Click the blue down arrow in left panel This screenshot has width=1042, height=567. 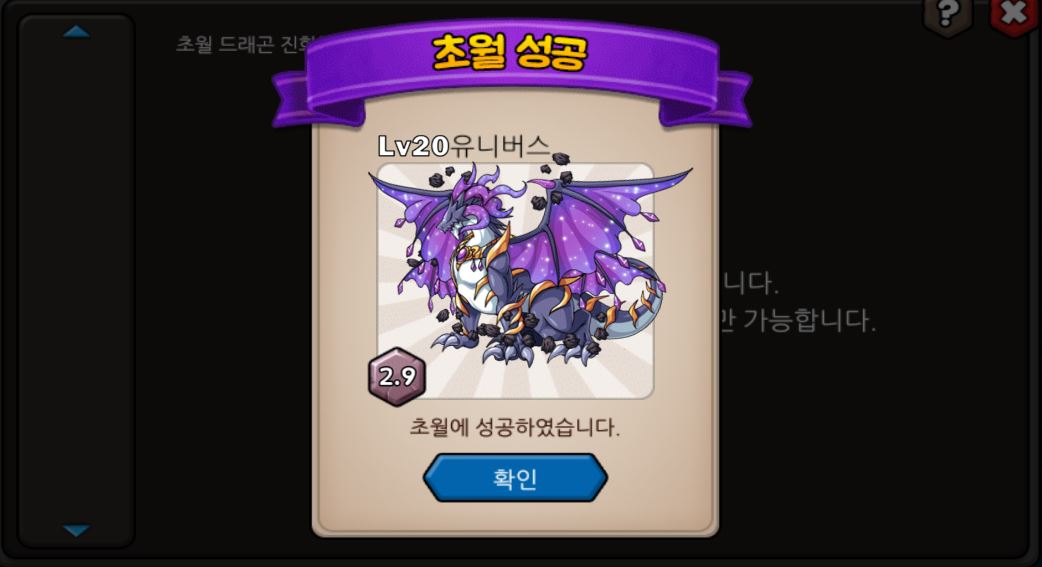pos(76,530)
